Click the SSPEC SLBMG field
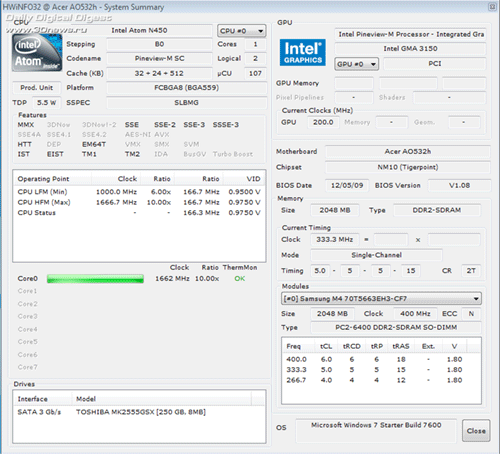The image size is (500, 454). coord(186,103)
